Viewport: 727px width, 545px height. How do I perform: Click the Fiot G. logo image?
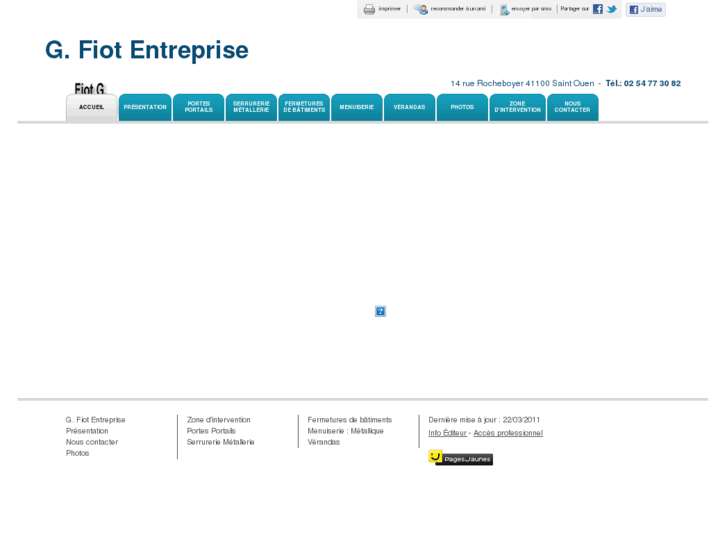(x=90, y=88)
